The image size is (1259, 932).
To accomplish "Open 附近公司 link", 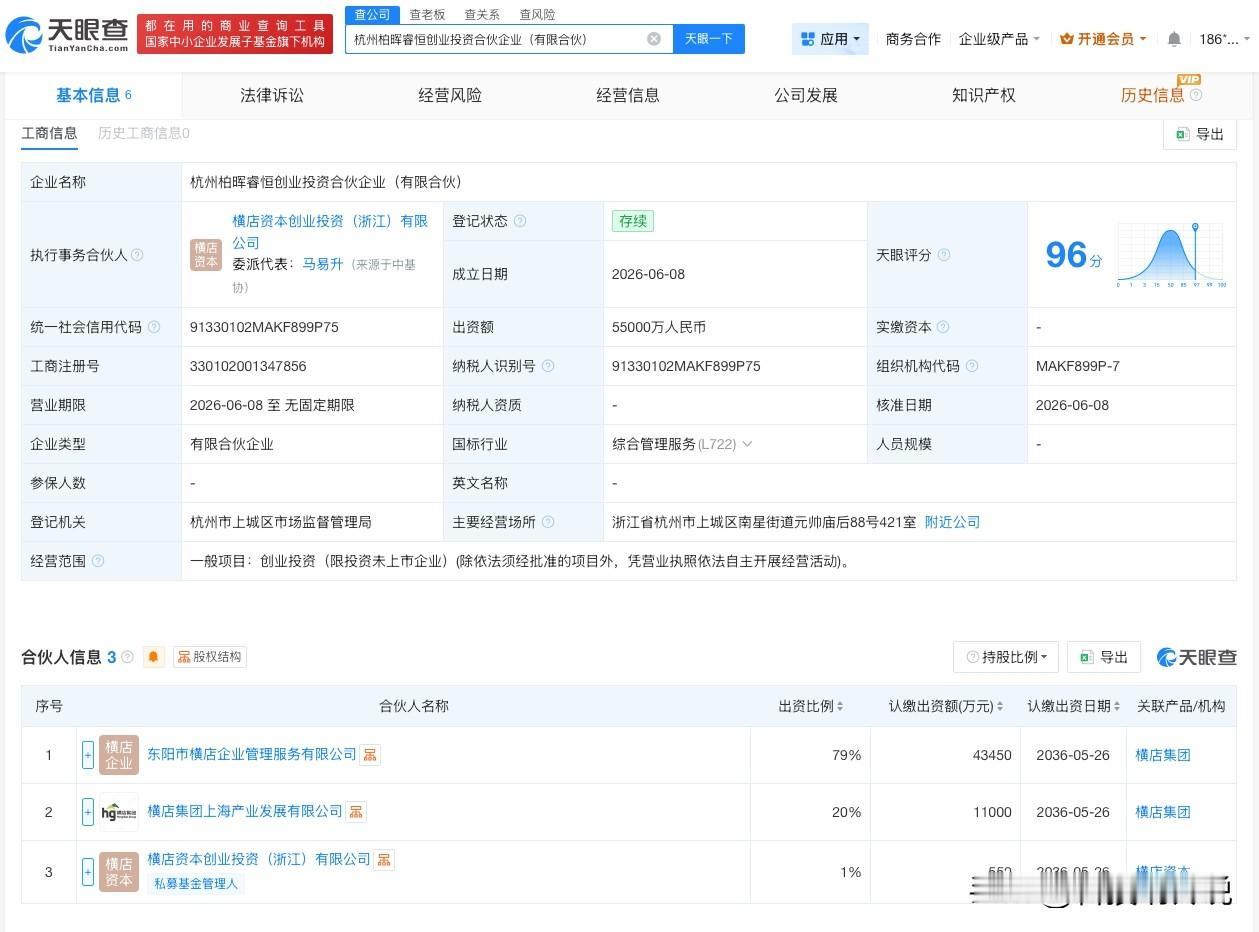I will tap(952, 522).
